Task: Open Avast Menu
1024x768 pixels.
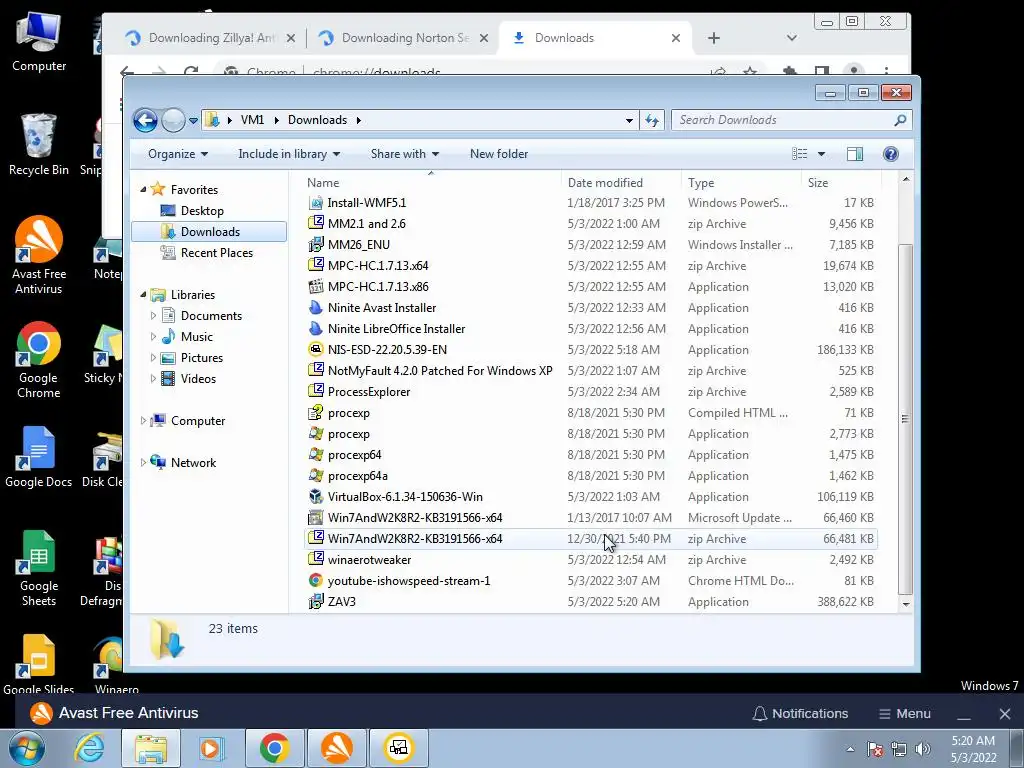Action: click(904, 714)
